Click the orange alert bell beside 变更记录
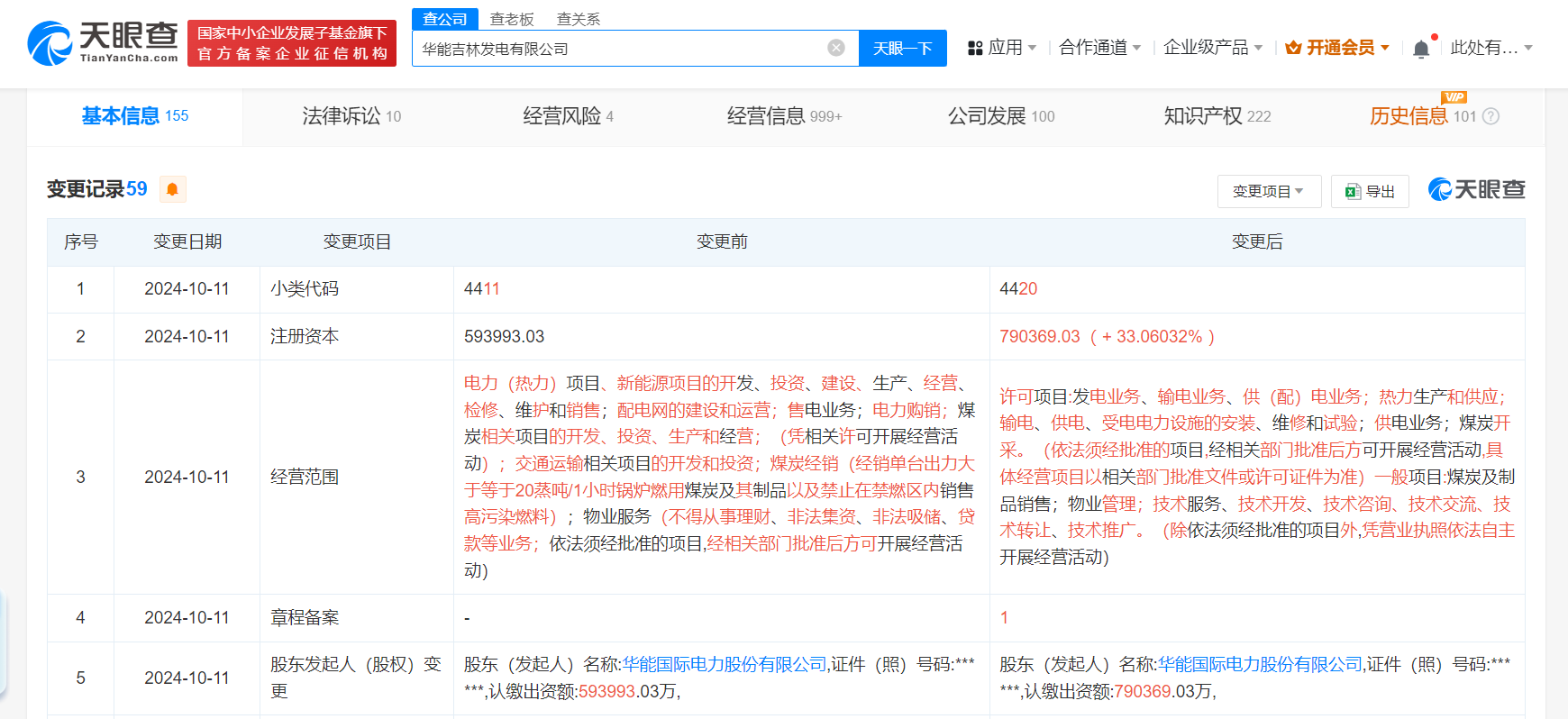The image size is (1568, 719). click(x=172, y=189)
